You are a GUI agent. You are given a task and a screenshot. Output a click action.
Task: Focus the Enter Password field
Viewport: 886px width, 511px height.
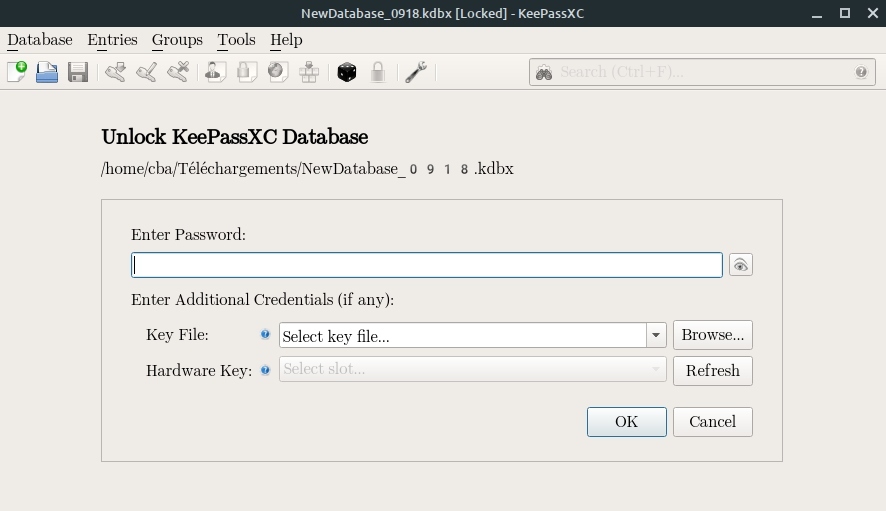click(x=427, y=265)
